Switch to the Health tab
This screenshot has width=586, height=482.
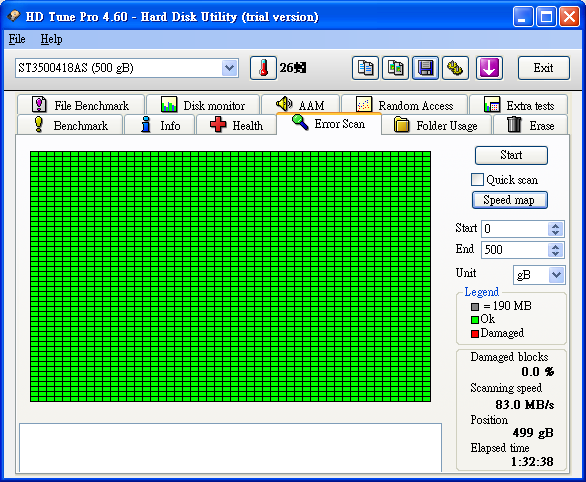236,125
